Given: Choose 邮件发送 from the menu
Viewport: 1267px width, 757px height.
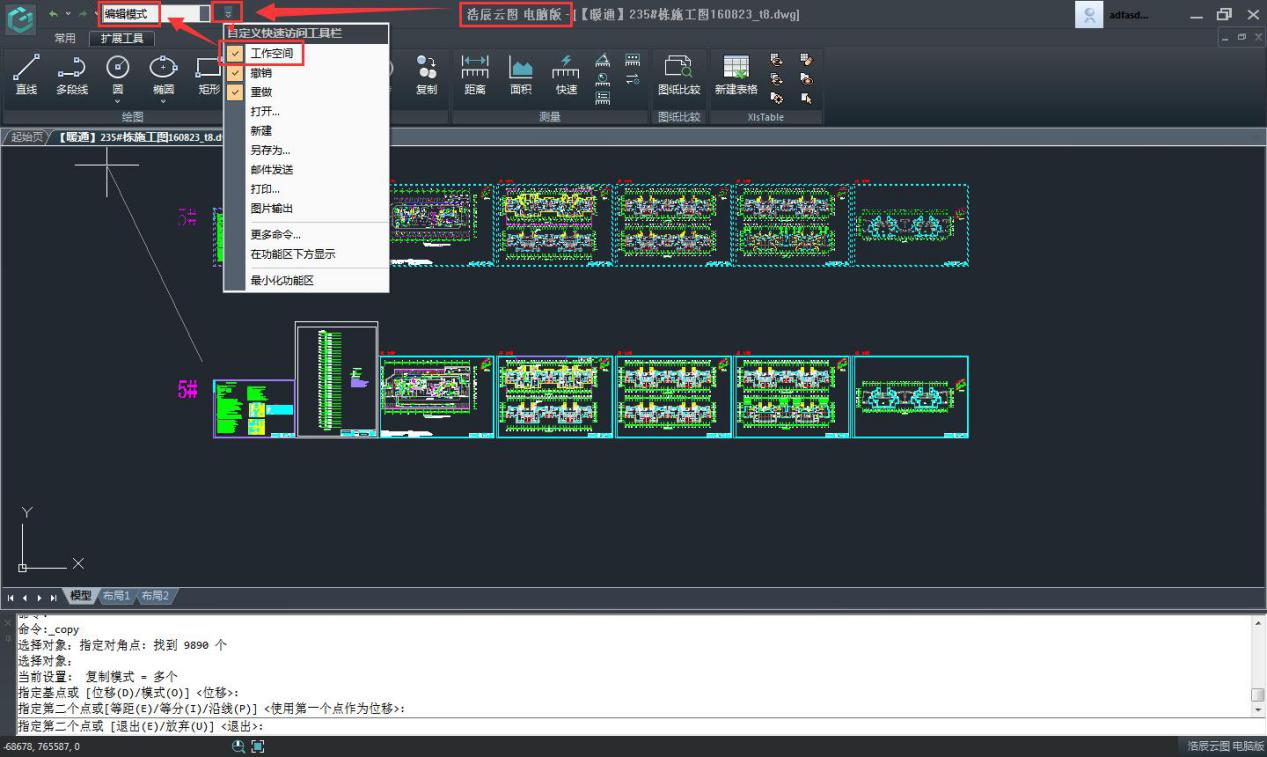Looking at the screenshot, I should tap(306, 170).
